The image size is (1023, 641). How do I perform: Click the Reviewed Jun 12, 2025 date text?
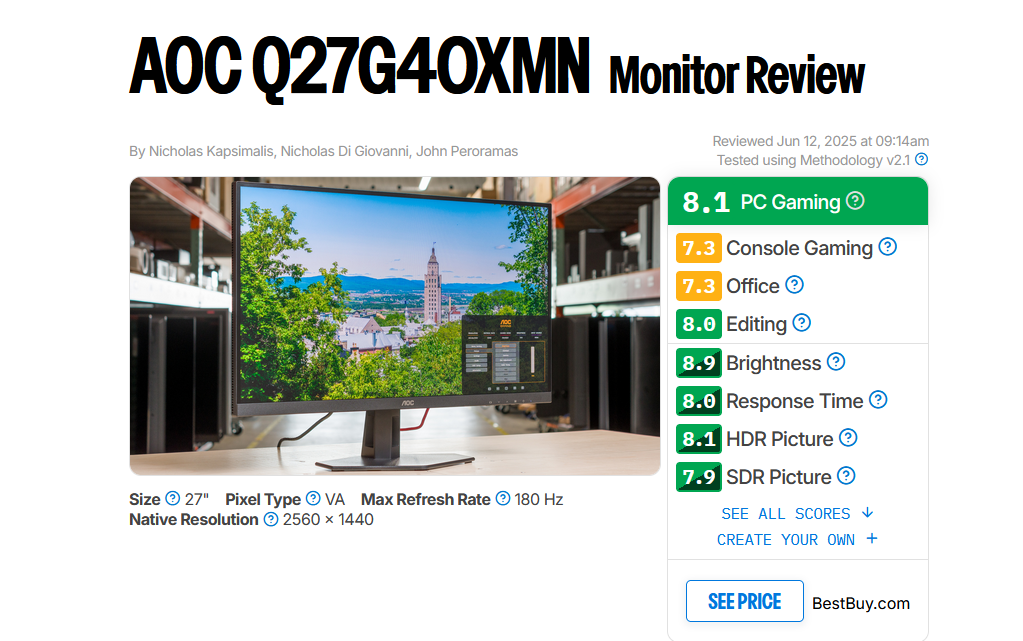tap(821, 141)
